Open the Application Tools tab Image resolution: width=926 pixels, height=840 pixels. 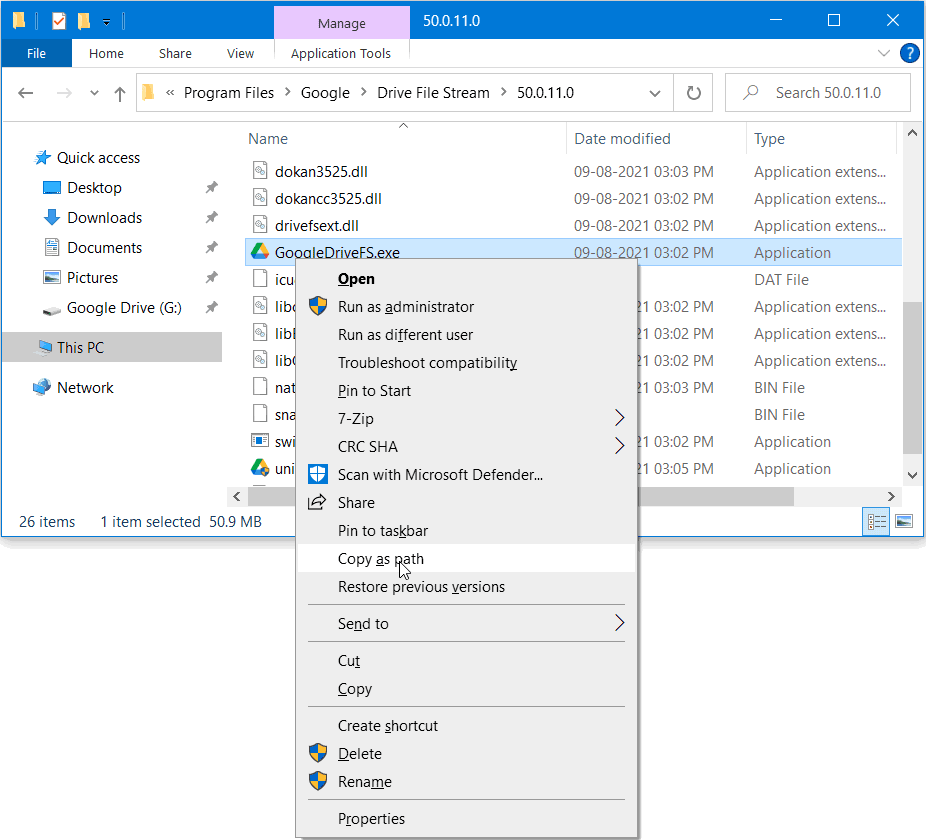point(341,53)
